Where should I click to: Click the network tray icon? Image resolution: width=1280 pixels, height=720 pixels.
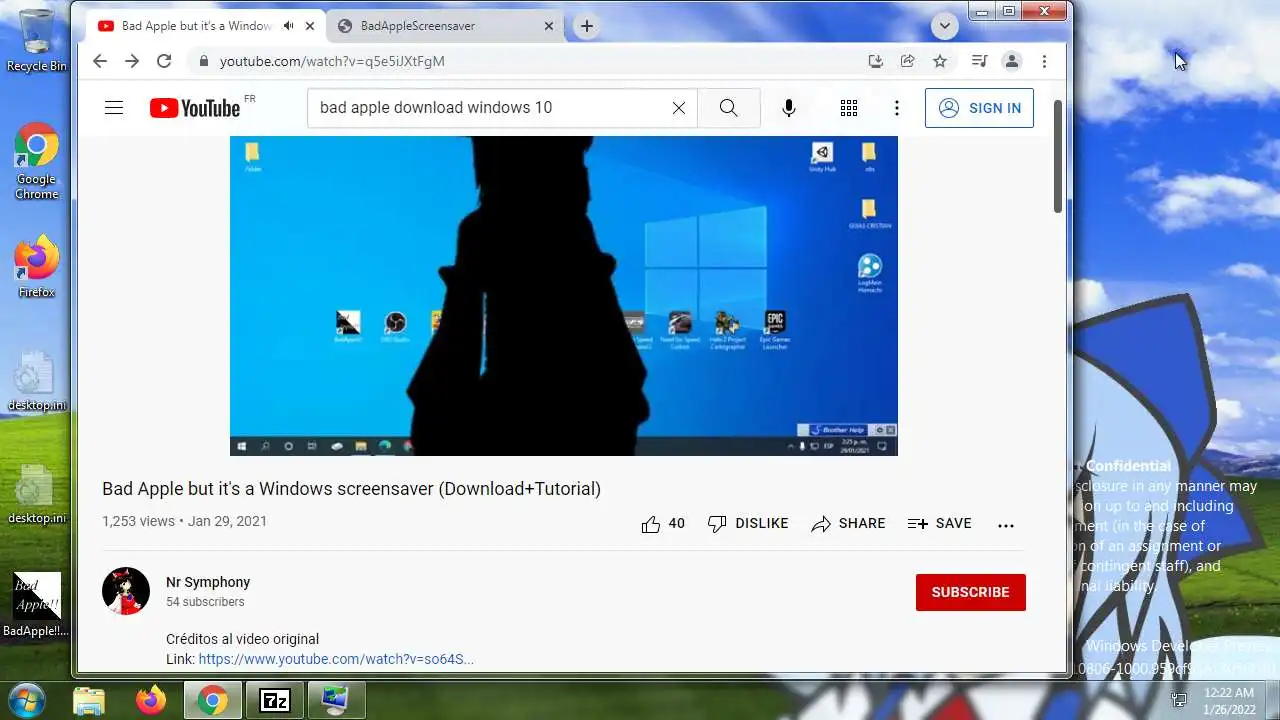[1179, 701]
